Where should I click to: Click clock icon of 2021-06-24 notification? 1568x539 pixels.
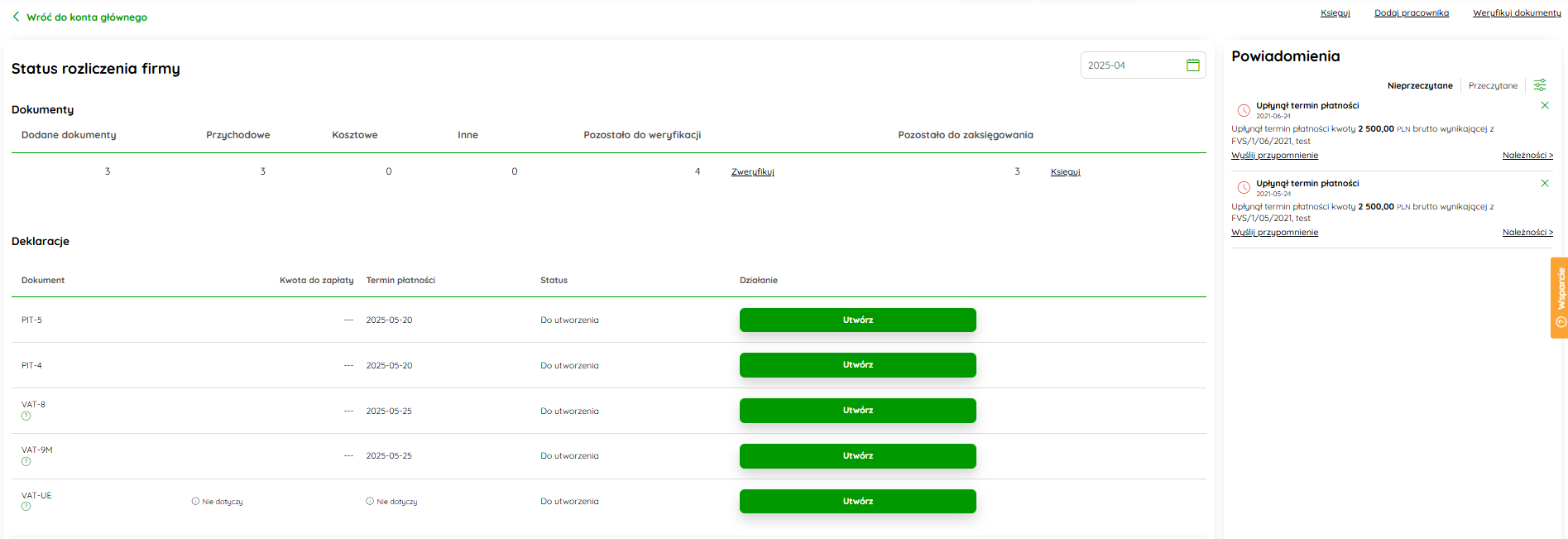coord(1243,110)
